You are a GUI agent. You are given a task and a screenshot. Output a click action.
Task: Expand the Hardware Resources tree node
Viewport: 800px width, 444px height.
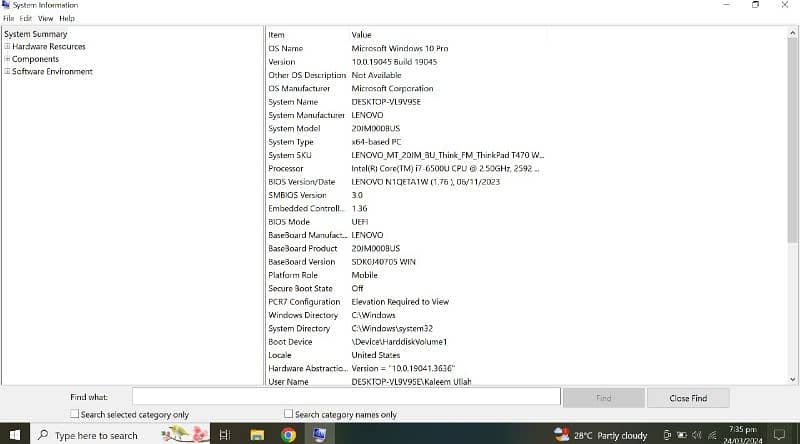pos(7,47)
